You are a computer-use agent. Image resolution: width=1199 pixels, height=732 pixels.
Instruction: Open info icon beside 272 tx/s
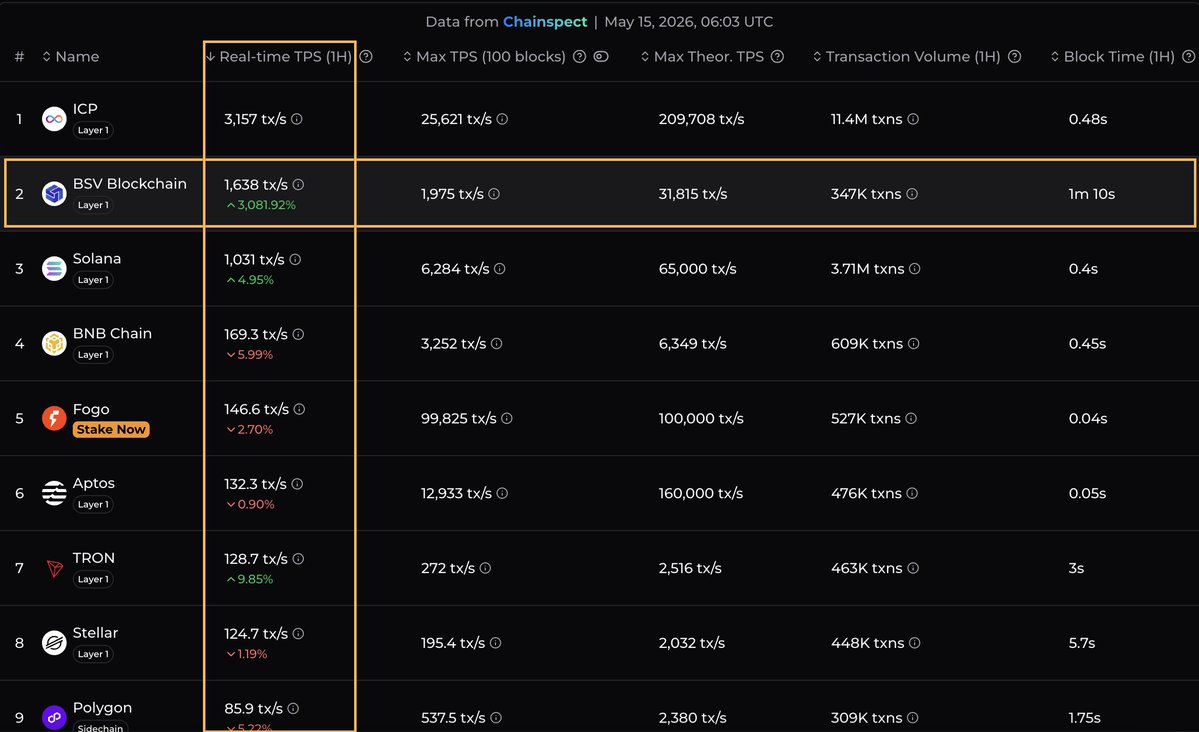coord(486,568)
